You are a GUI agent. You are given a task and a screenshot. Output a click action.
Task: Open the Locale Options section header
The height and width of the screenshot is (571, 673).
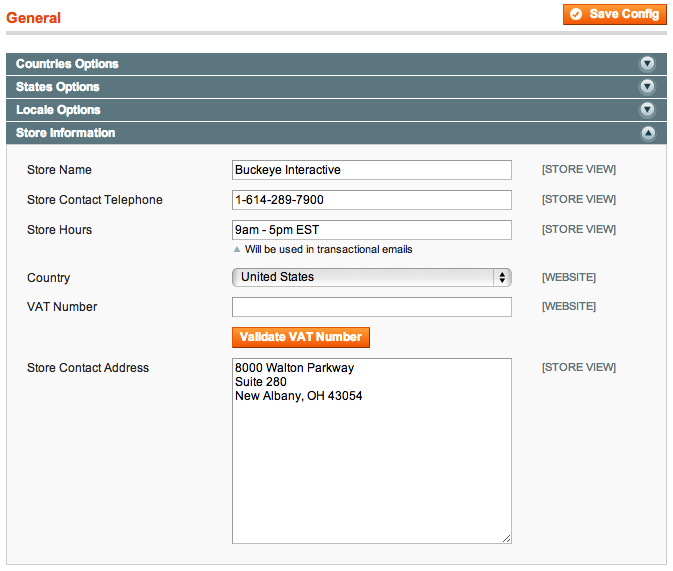pyautogui.click(x=336, y=110)
